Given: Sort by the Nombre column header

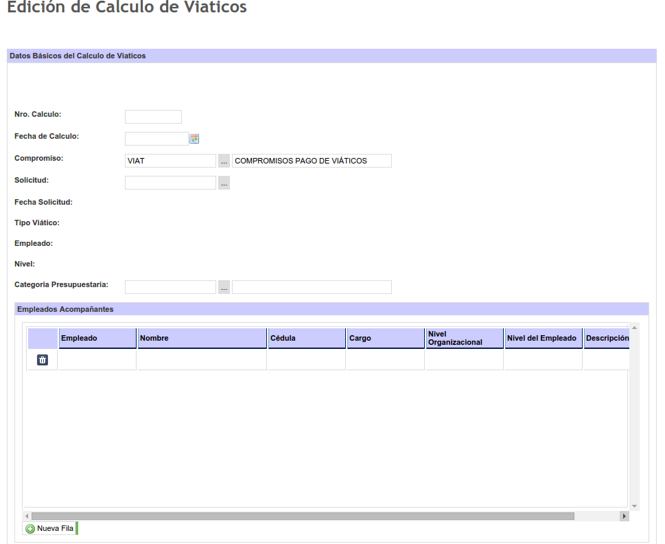Looking at the screenshot, I should [201, 339].
